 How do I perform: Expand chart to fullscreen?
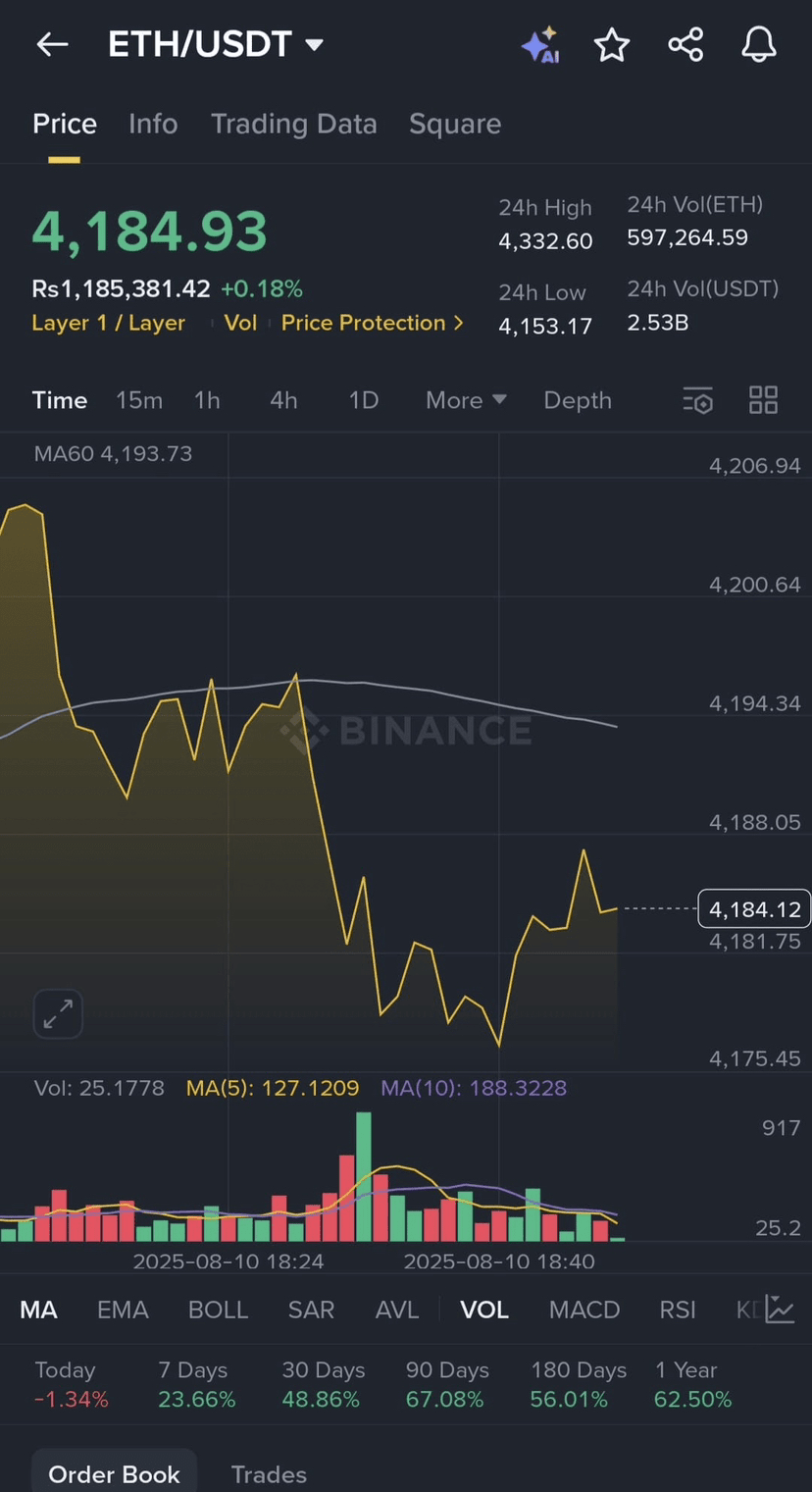(58, 1013)
